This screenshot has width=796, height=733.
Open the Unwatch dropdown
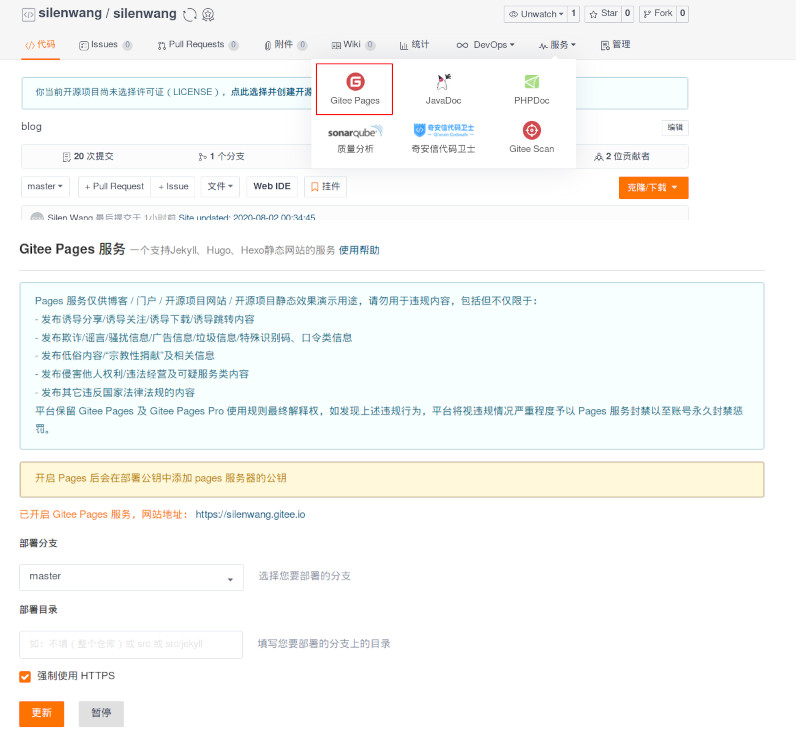coord(536,14)
